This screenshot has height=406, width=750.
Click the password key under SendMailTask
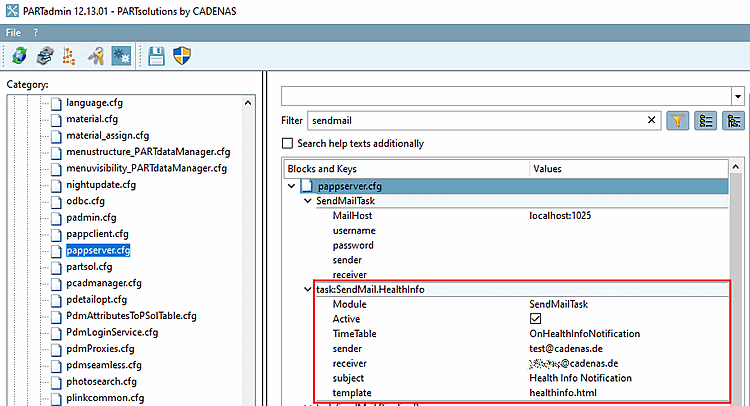click(x=353, y=245)
